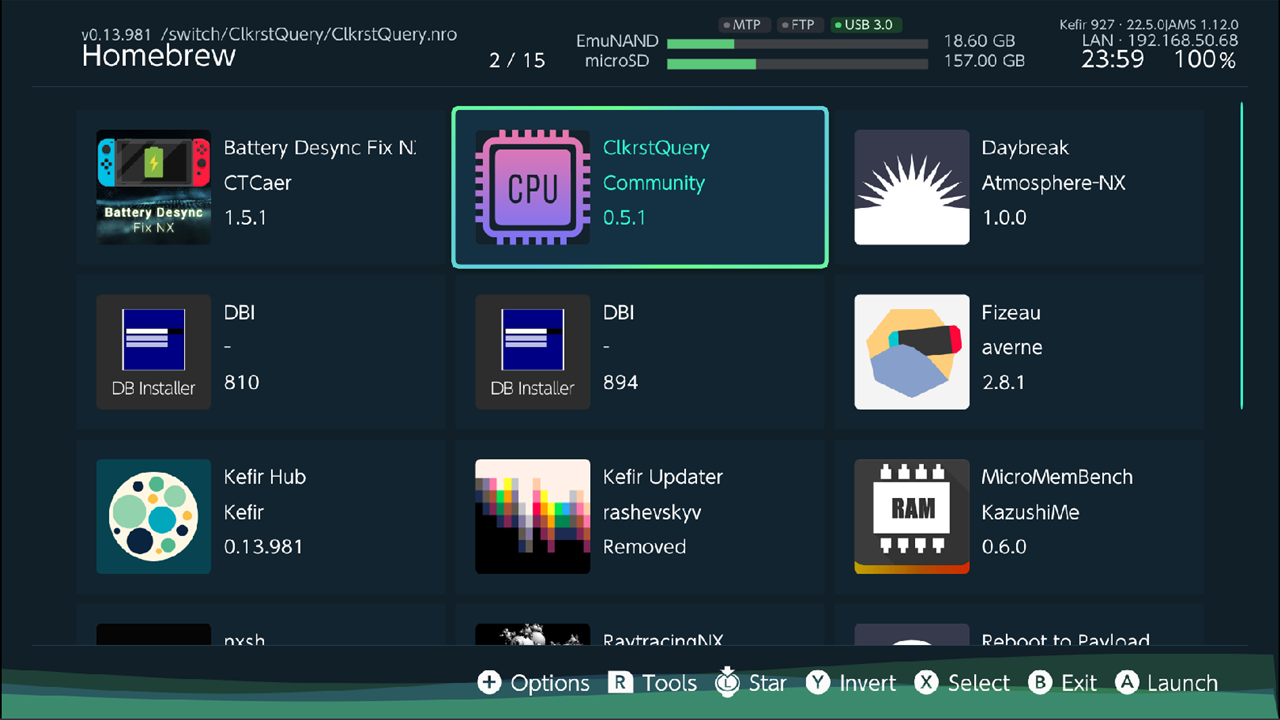Open the Daybreak sunrise icon
This screenshot has width=1280, height=720.
tap(911, 187)
